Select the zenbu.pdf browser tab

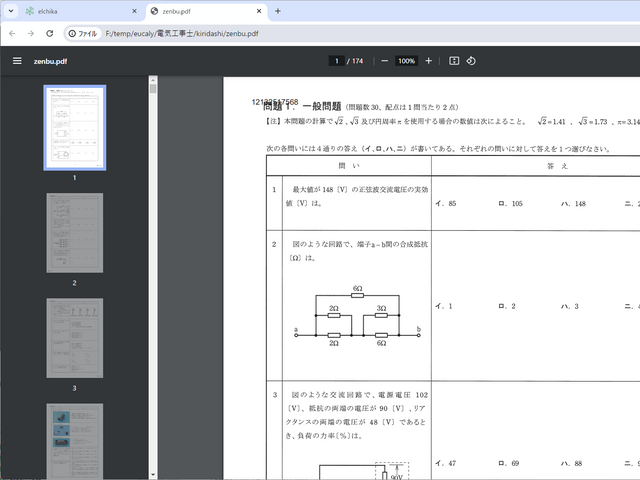[x=206, y=11]
